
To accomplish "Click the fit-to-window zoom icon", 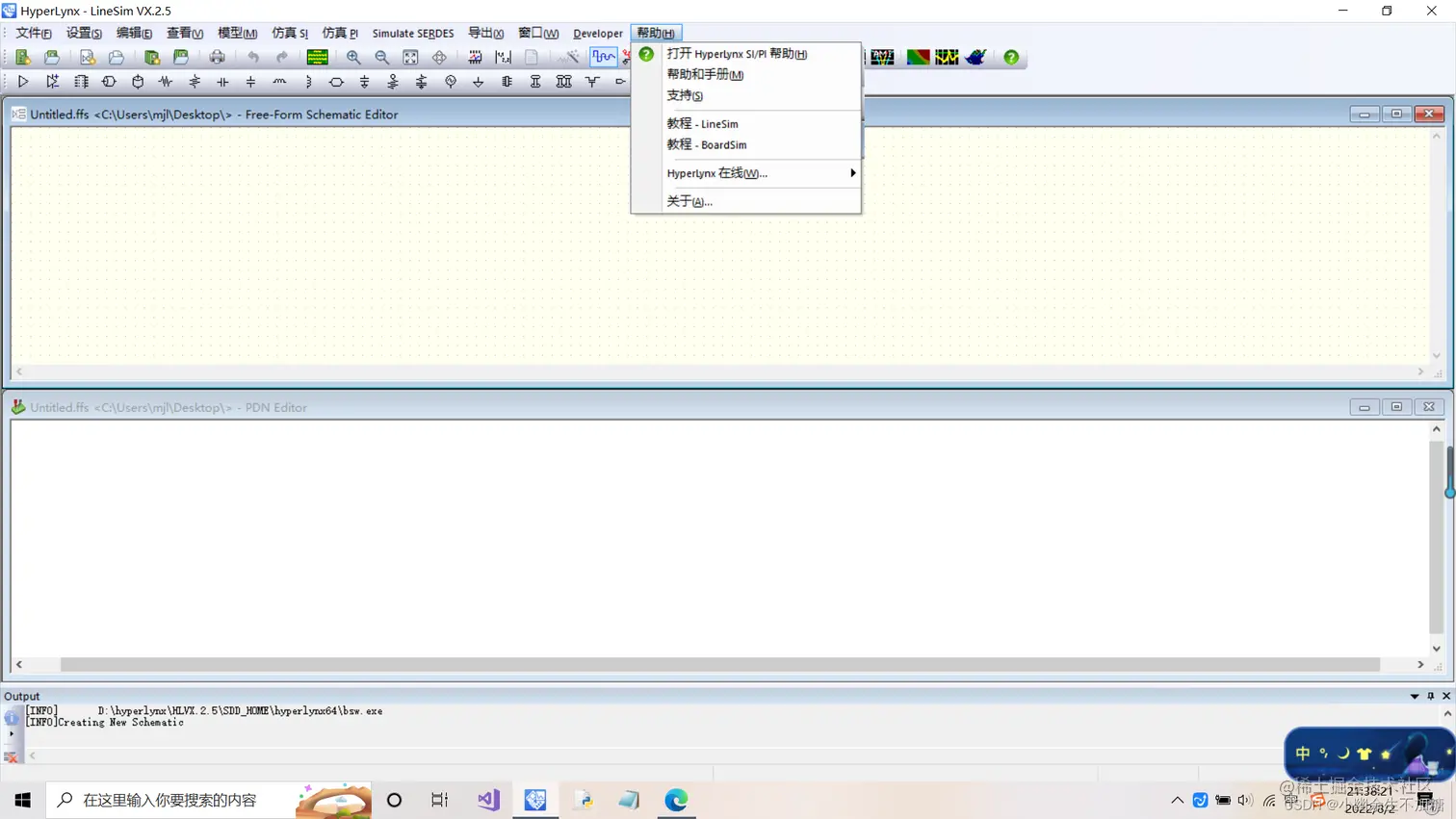I will 410,58.
